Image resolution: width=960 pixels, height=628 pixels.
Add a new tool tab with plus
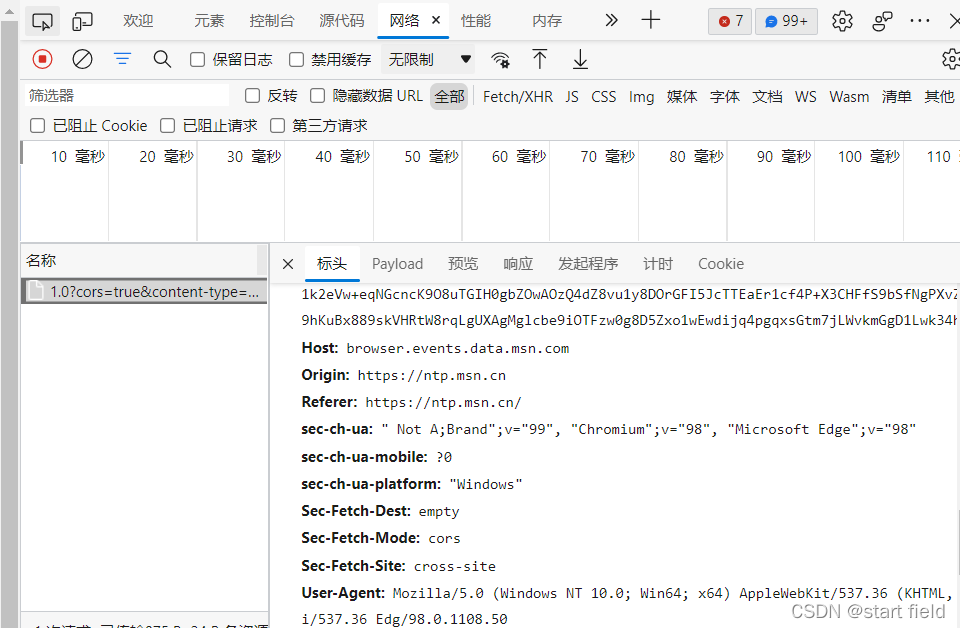click(x=650, y=20)
